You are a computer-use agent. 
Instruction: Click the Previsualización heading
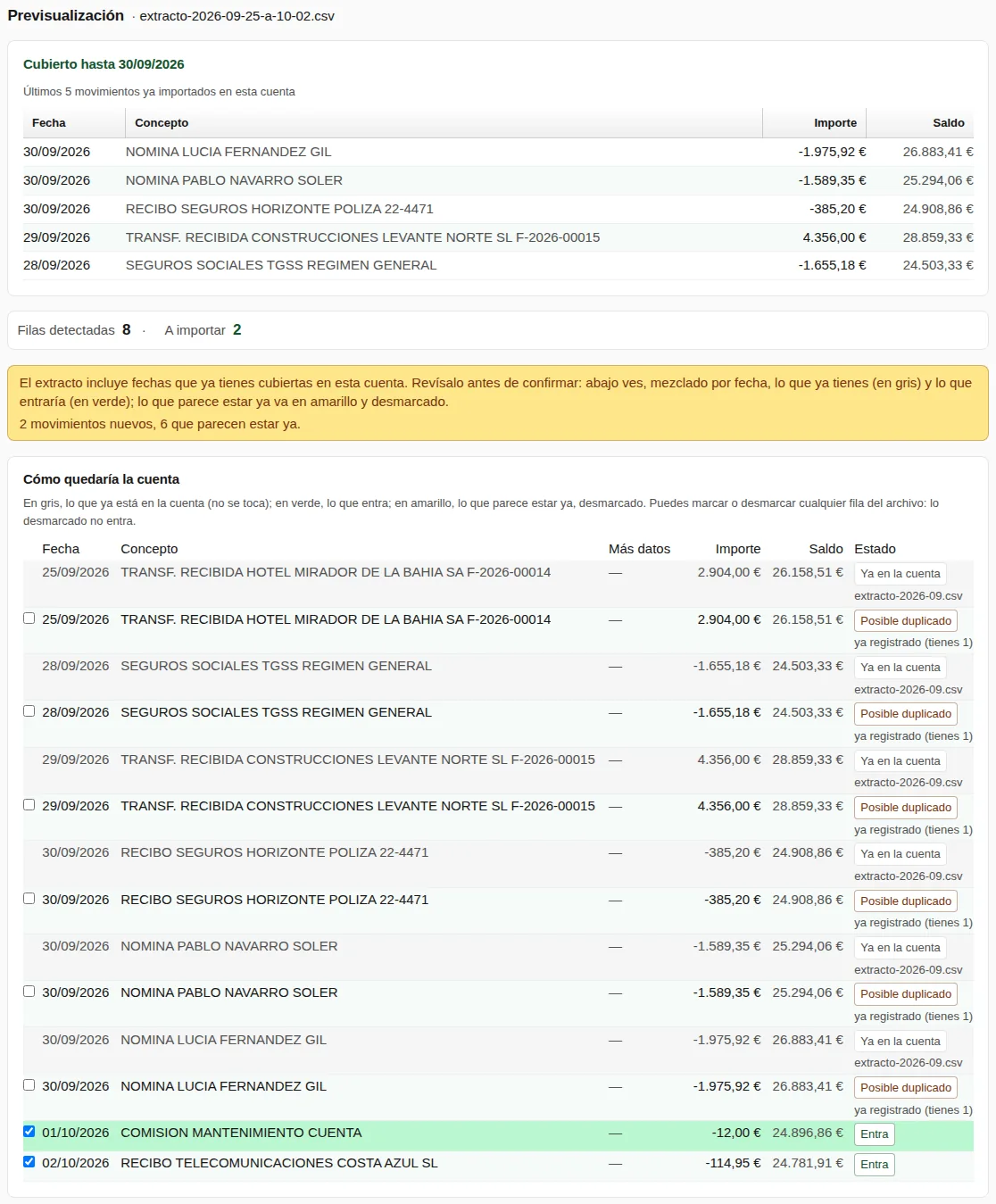coord(66,15)
